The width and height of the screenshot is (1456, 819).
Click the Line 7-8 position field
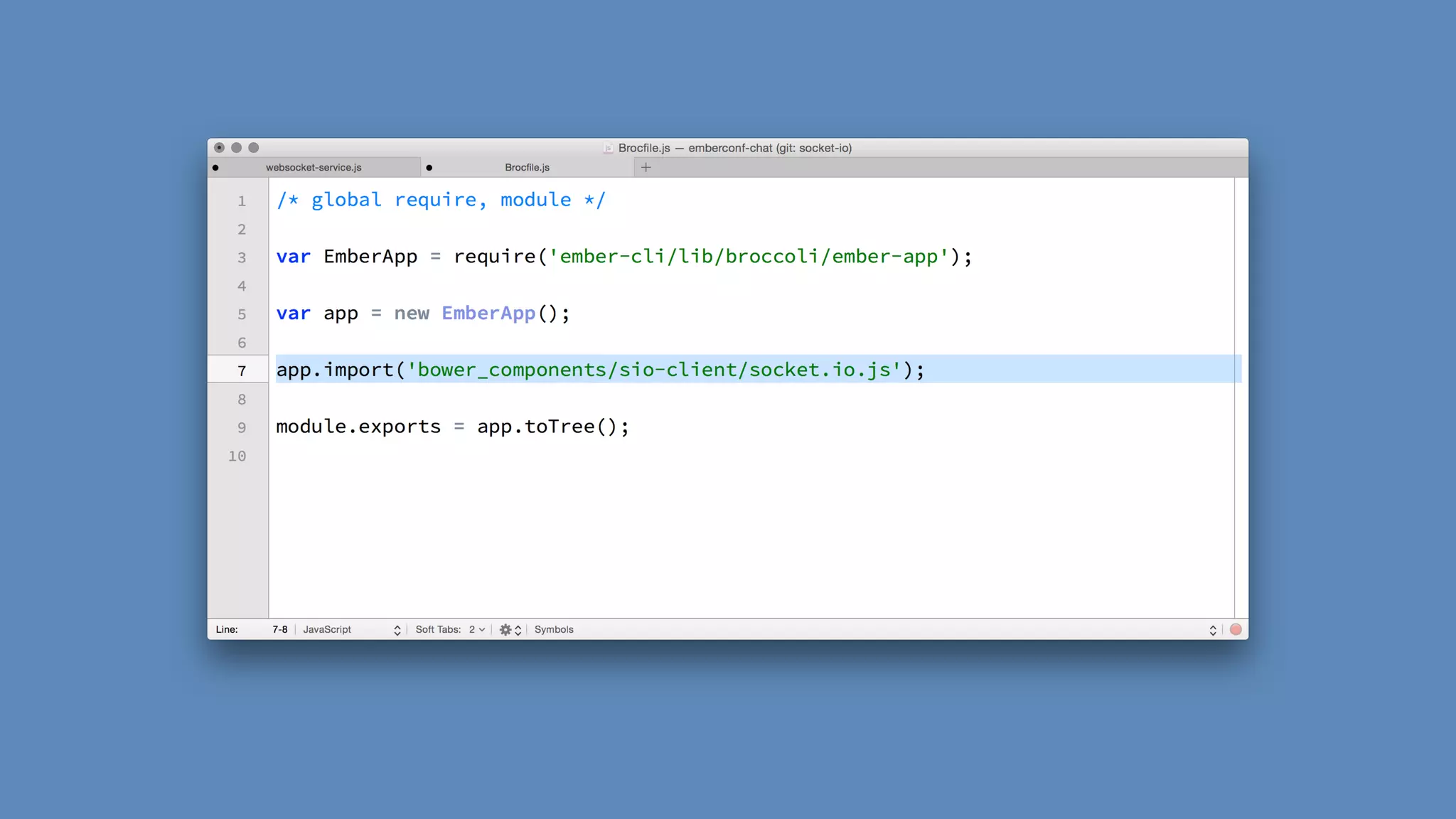(x=279, y=630)
